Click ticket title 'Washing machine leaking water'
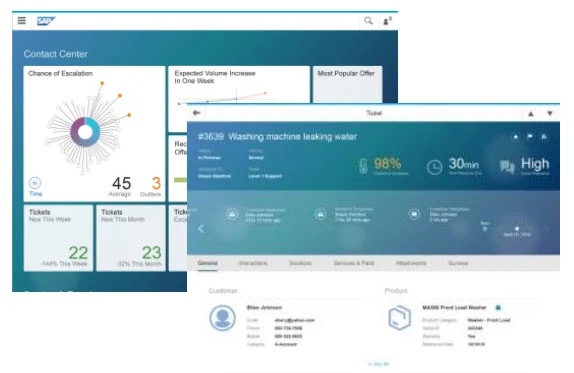This screenshot has height=373, width=574. (292, 137)
